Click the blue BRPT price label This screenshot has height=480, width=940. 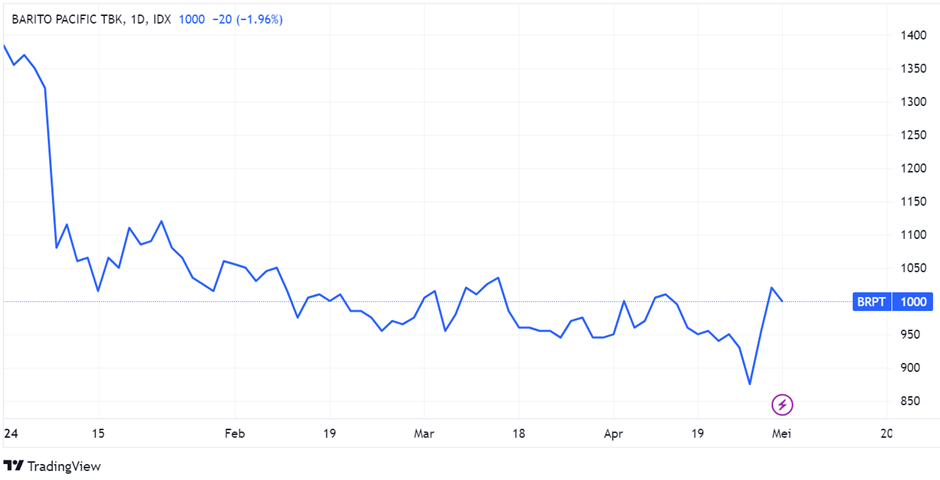click(872, 301)
